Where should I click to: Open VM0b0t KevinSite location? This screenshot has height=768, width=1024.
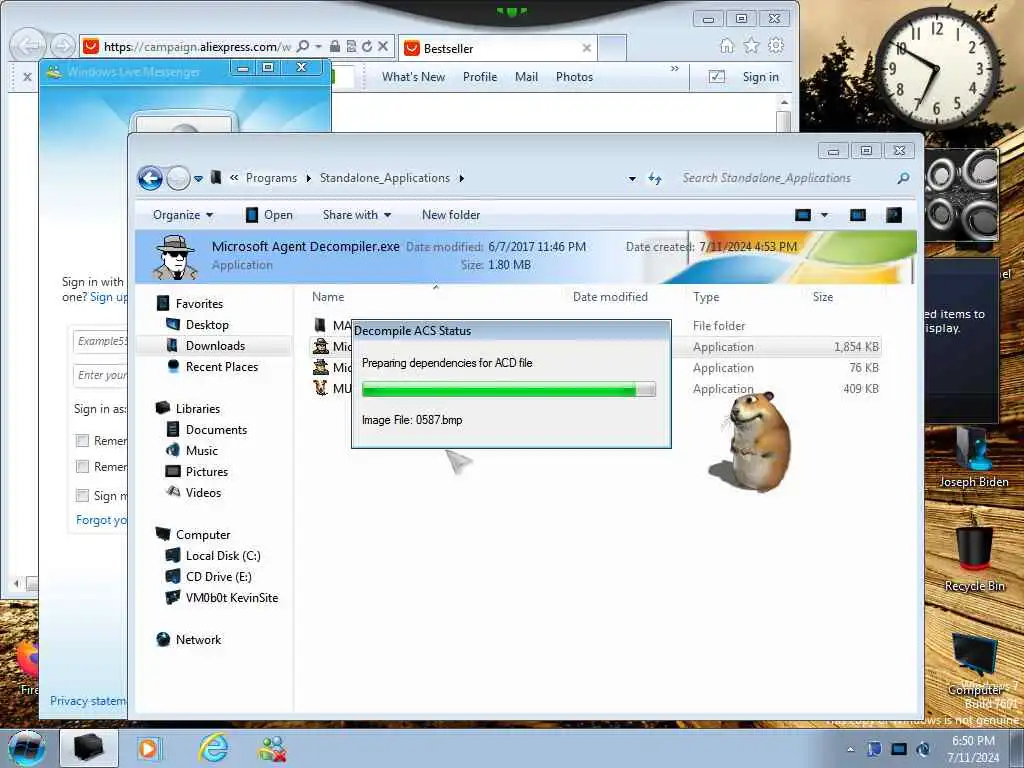tap(231, 597)
